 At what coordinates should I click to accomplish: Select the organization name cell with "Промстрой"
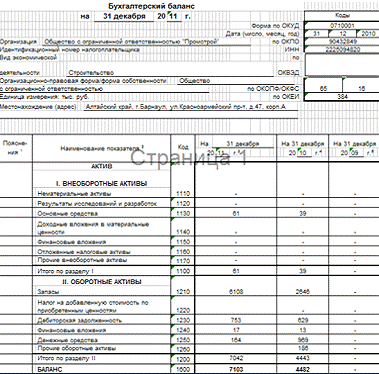pos(146,42)
